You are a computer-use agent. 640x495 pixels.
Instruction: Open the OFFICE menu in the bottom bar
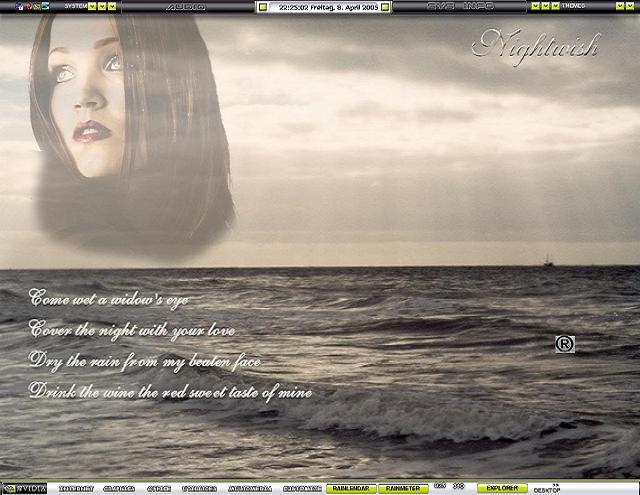(159, 488)
